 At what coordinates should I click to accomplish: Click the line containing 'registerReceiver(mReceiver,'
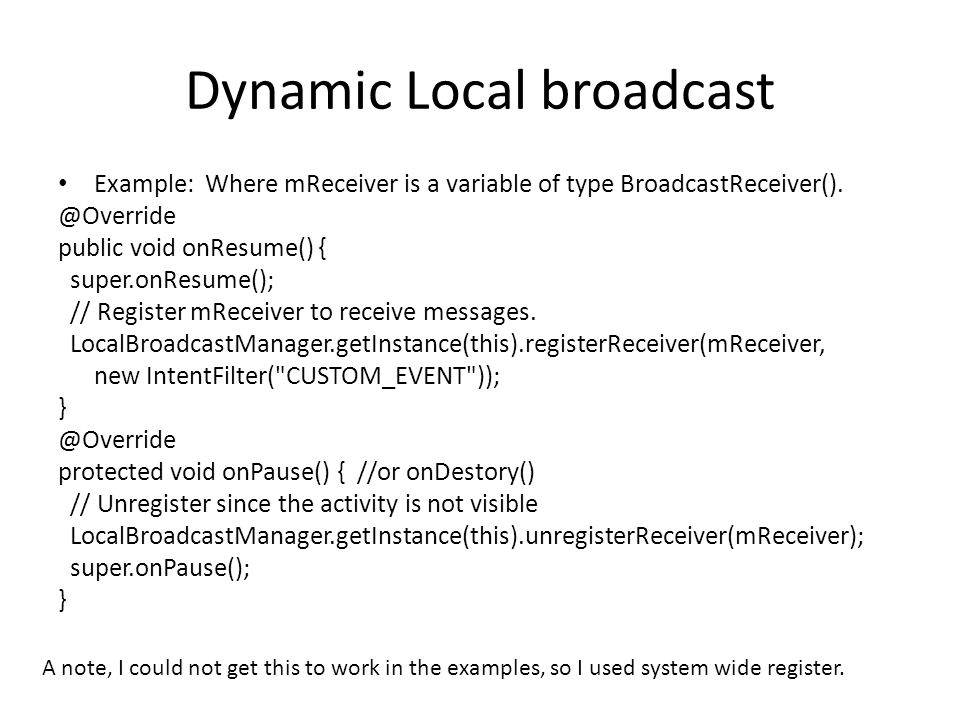pos(448,344)
